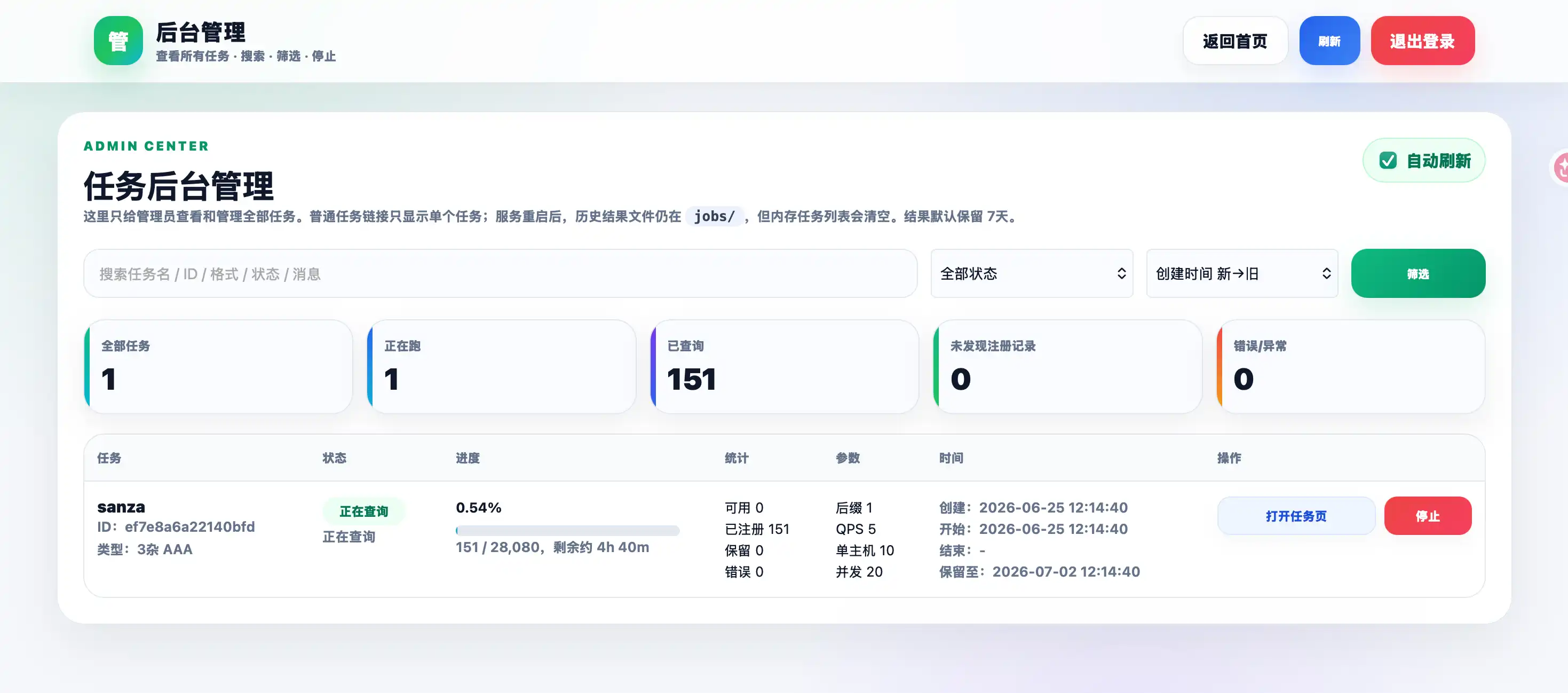Select the 正在跑 stat card
This screenshot has height=693, width=1568.
pos(502,367)
